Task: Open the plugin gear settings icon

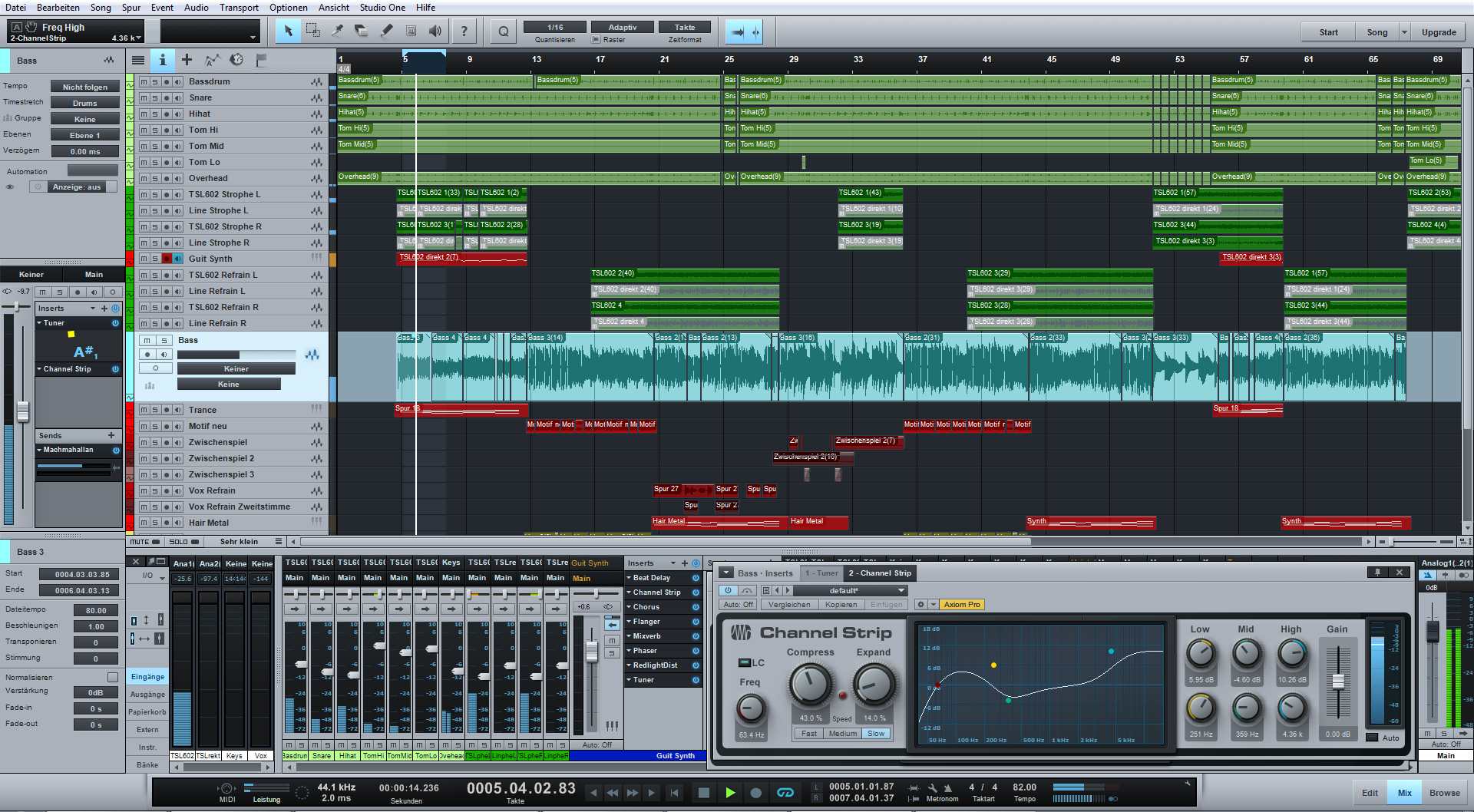Action: [920, 605]
